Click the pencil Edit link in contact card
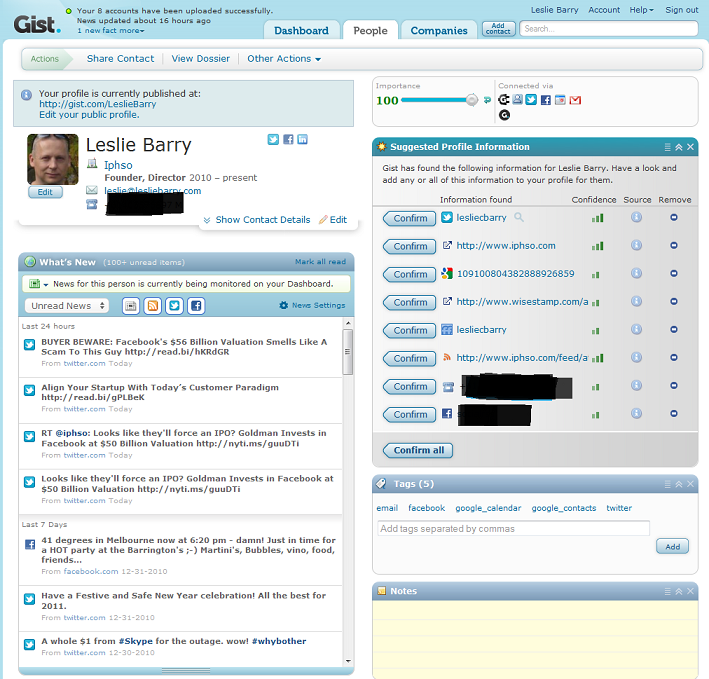The image size is (709, 679). pos(333,220)
